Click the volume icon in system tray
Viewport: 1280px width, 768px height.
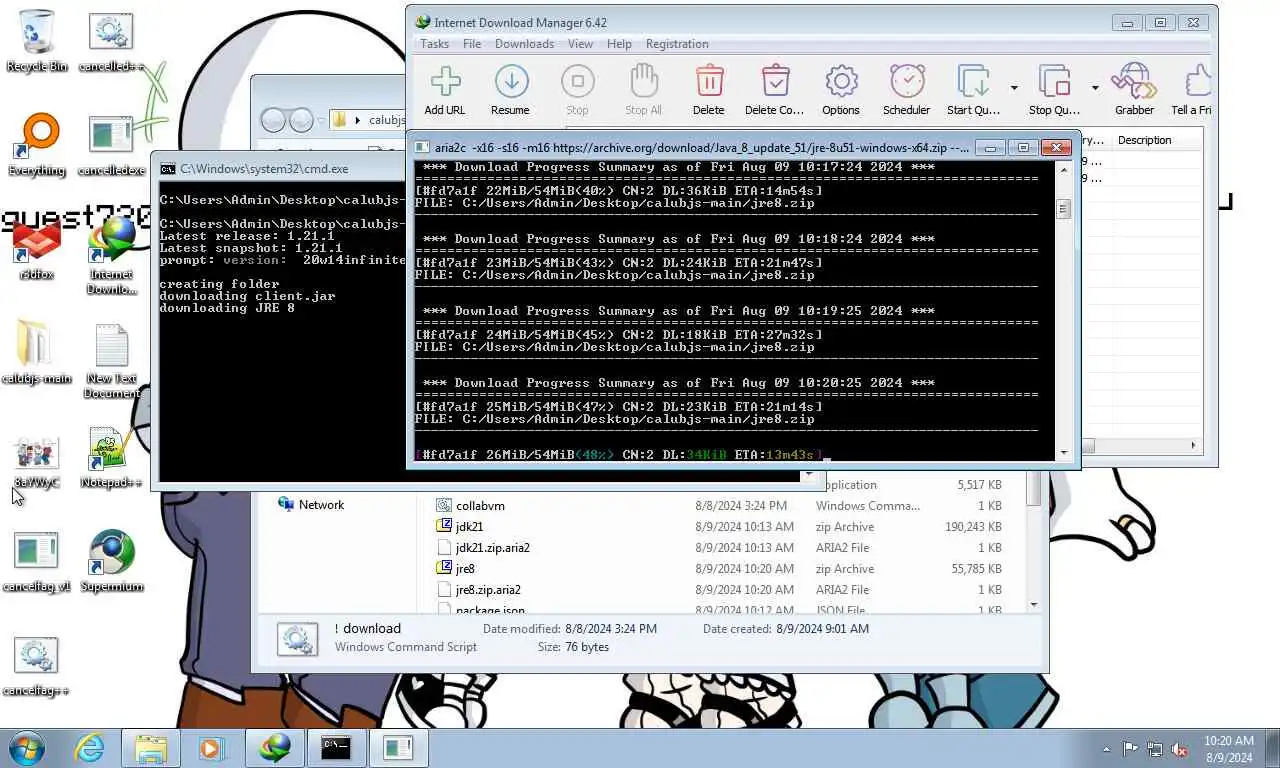(1179, 748)
